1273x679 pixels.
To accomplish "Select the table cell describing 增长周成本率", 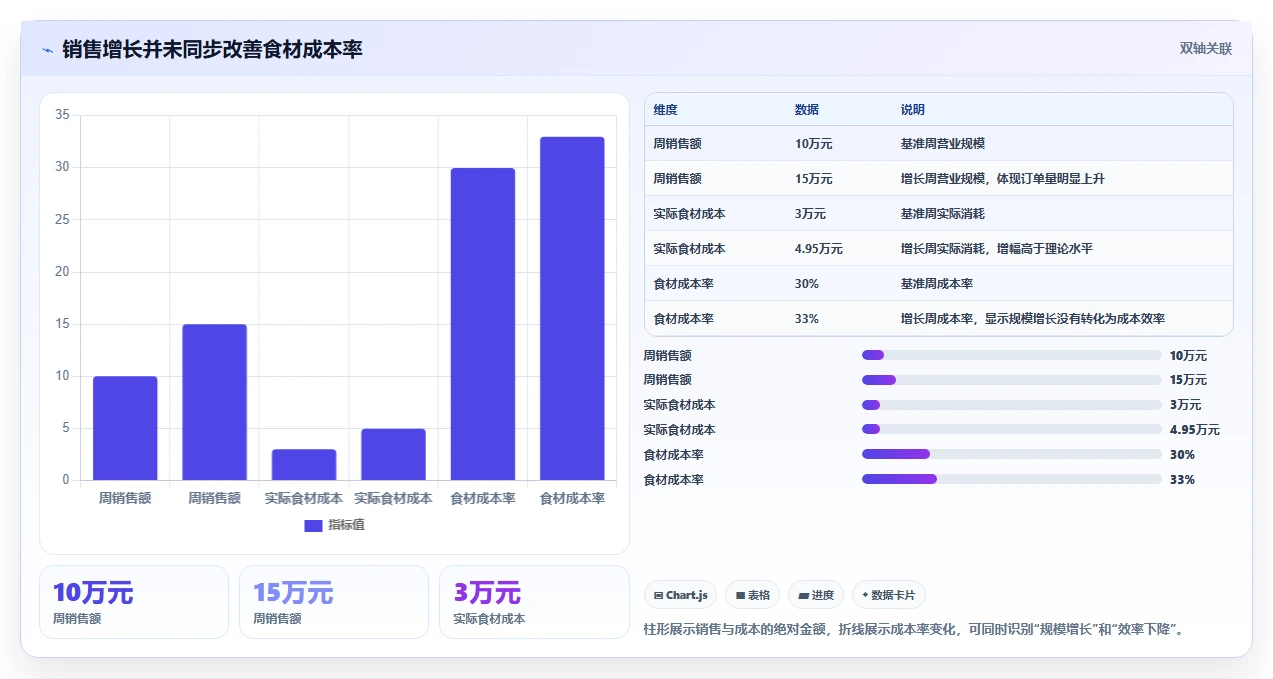I will click(1033, 319).
